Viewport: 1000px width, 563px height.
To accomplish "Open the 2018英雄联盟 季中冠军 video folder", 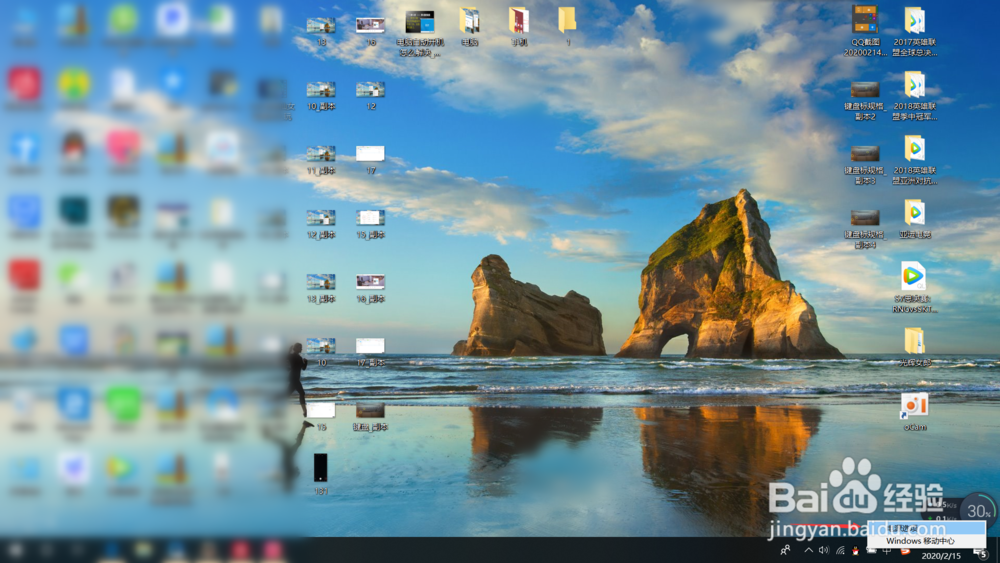I will tap(915, 96).
